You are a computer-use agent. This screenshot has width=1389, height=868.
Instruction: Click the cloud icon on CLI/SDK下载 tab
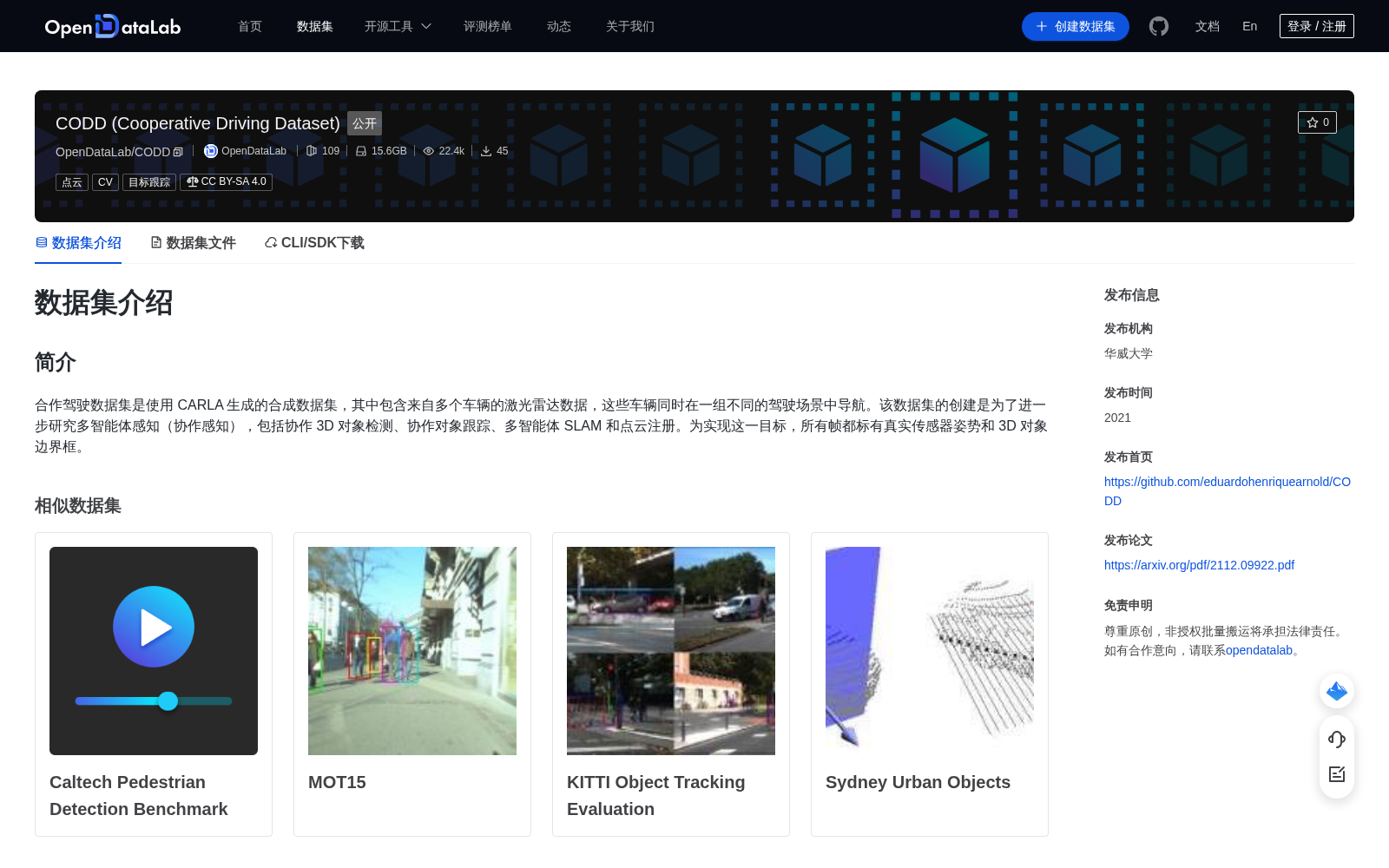(271, 243)
